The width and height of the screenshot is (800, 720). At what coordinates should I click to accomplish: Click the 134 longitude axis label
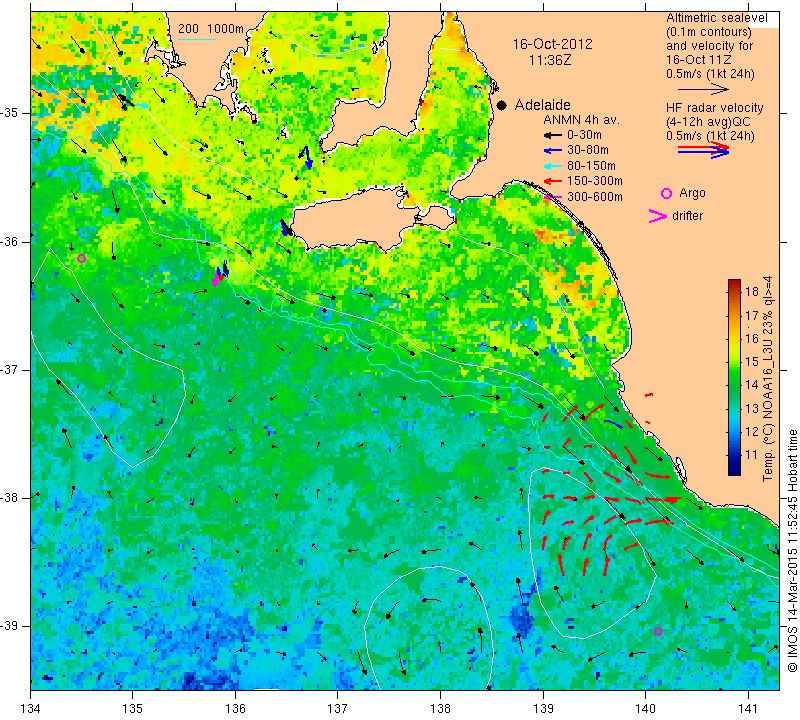(31, 709)
